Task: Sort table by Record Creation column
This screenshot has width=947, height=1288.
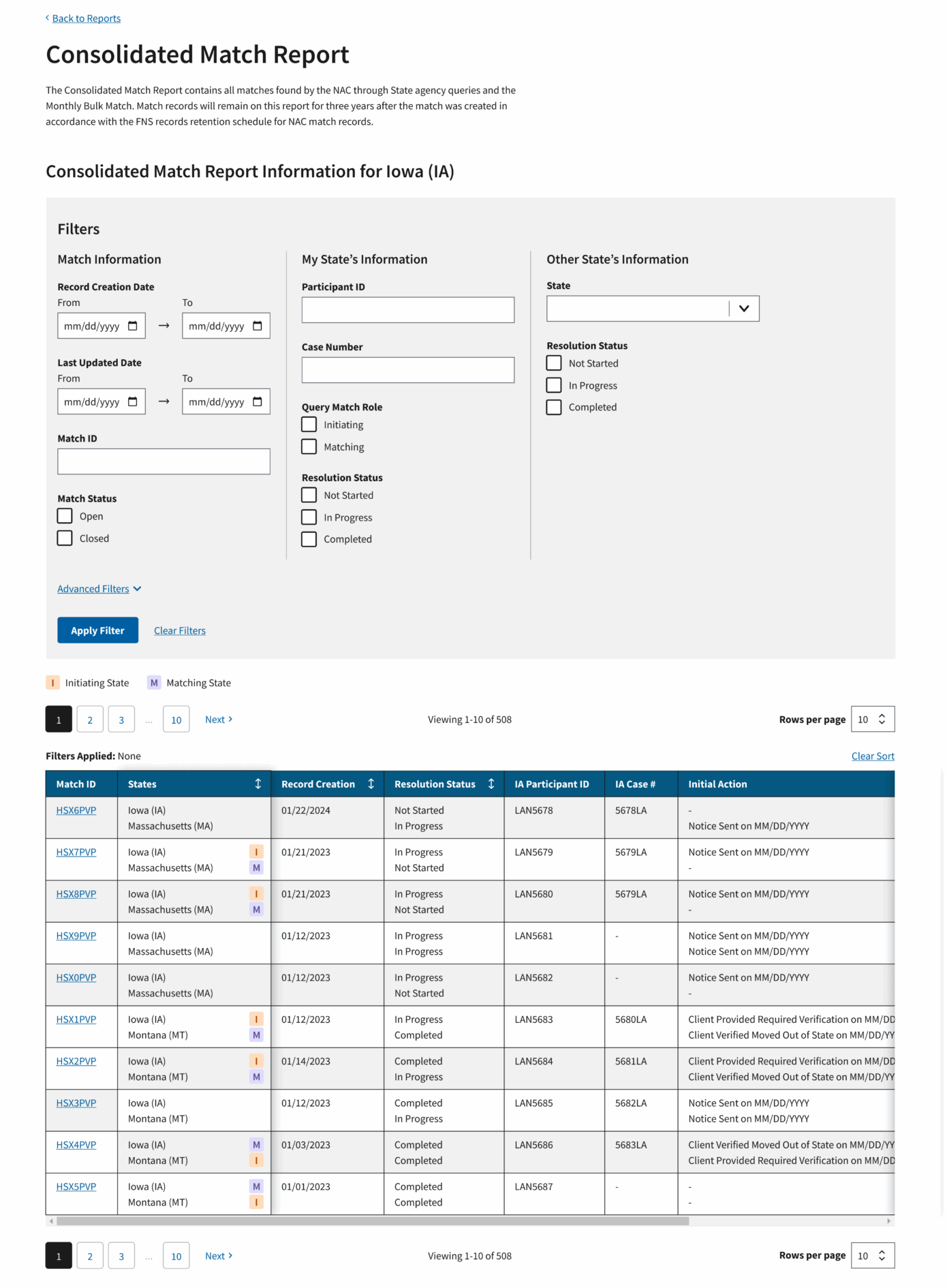Action: pos(371,784)
